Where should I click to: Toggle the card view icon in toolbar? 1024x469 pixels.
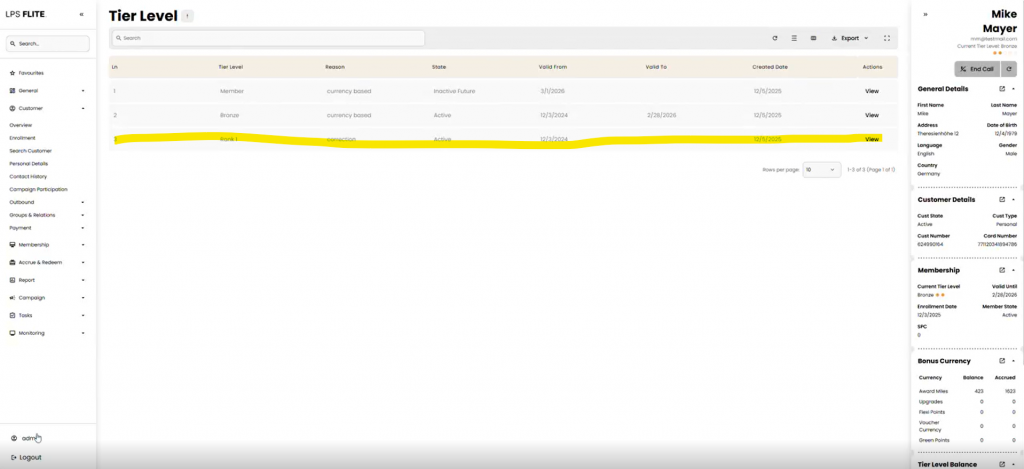coord(813,38)
